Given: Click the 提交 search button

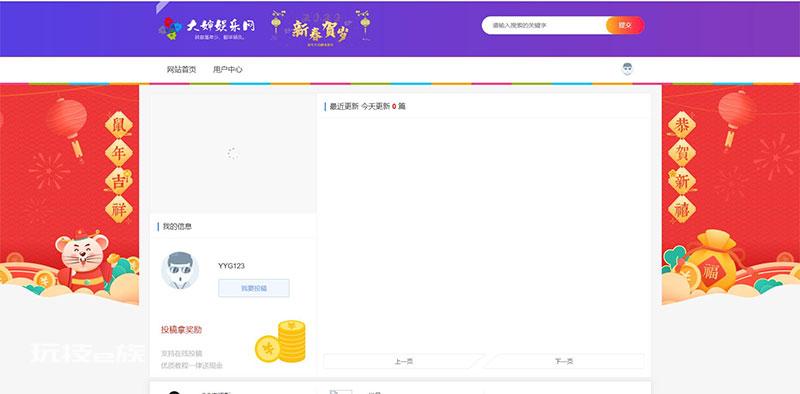Looking at the screenshot, I should pos(625,25).
